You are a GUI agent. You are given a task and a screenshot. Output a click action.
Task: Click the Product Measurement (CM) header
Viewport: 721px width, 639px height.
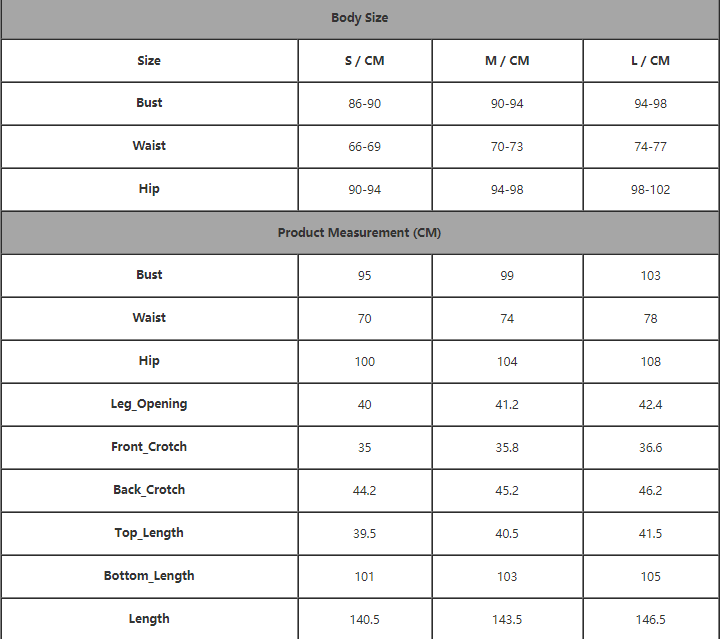coord(360,233)
